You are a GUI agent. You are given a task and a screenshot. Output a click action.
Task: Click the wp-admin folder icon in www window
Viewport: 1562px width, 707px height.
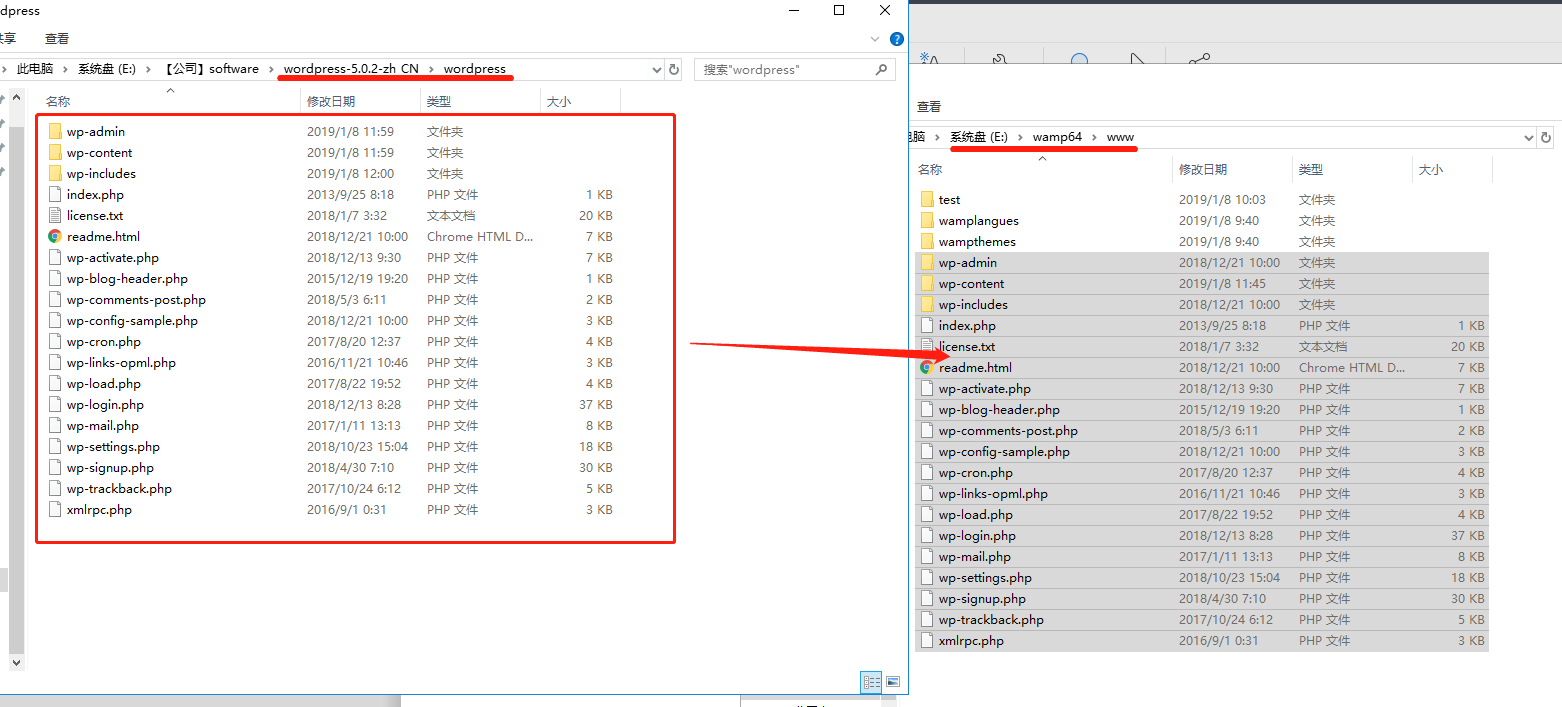tap(927, 262)
